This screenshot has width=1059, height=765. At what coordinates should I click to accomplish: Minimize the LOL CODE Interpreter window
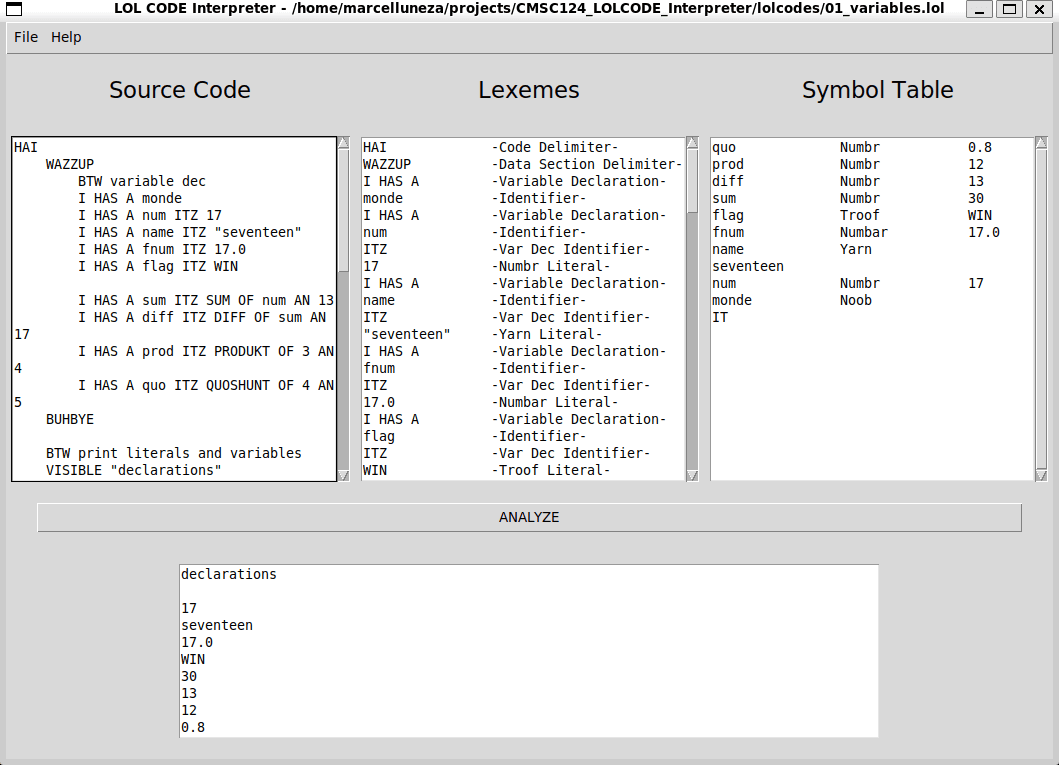[x=979, y=9]
